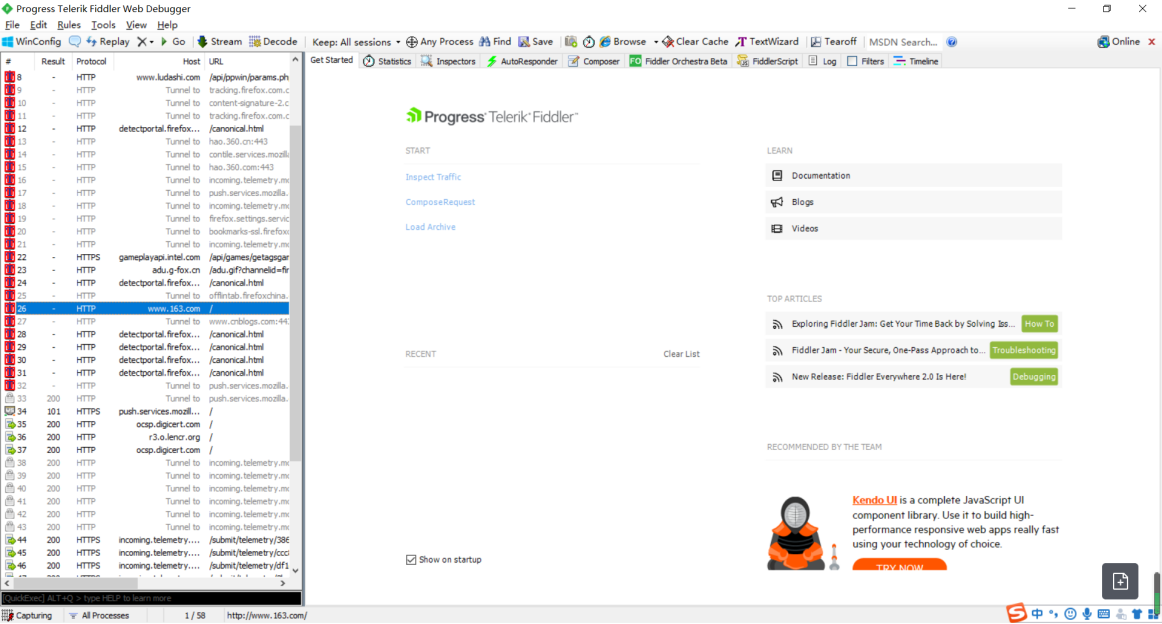1162x624 pixels.
Task: Open the Videos learn item
Action: pos(913,229)
